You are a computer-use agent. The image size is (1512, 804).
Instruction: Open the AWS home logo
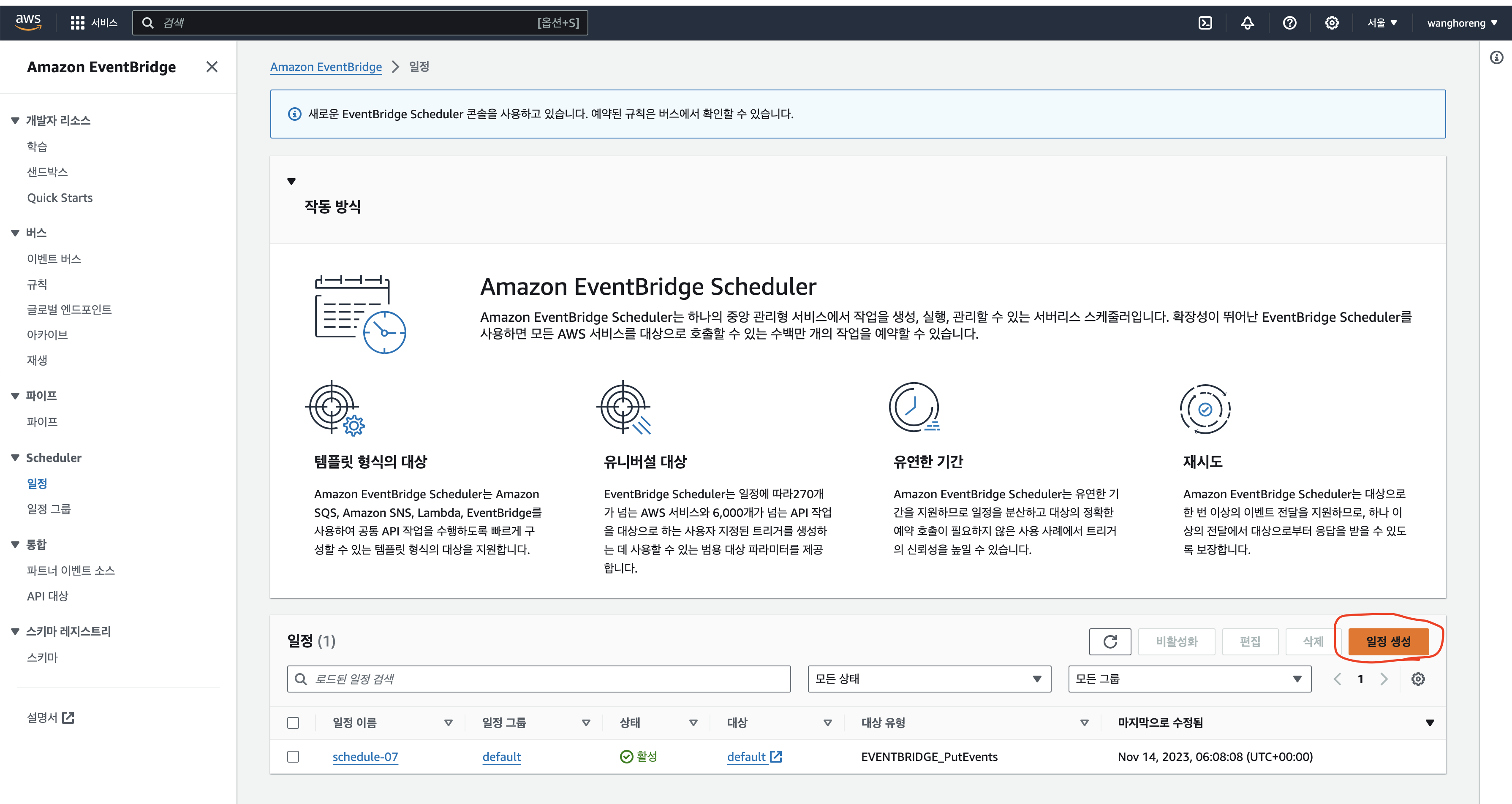pyautogui.click(x=27, y=22)
